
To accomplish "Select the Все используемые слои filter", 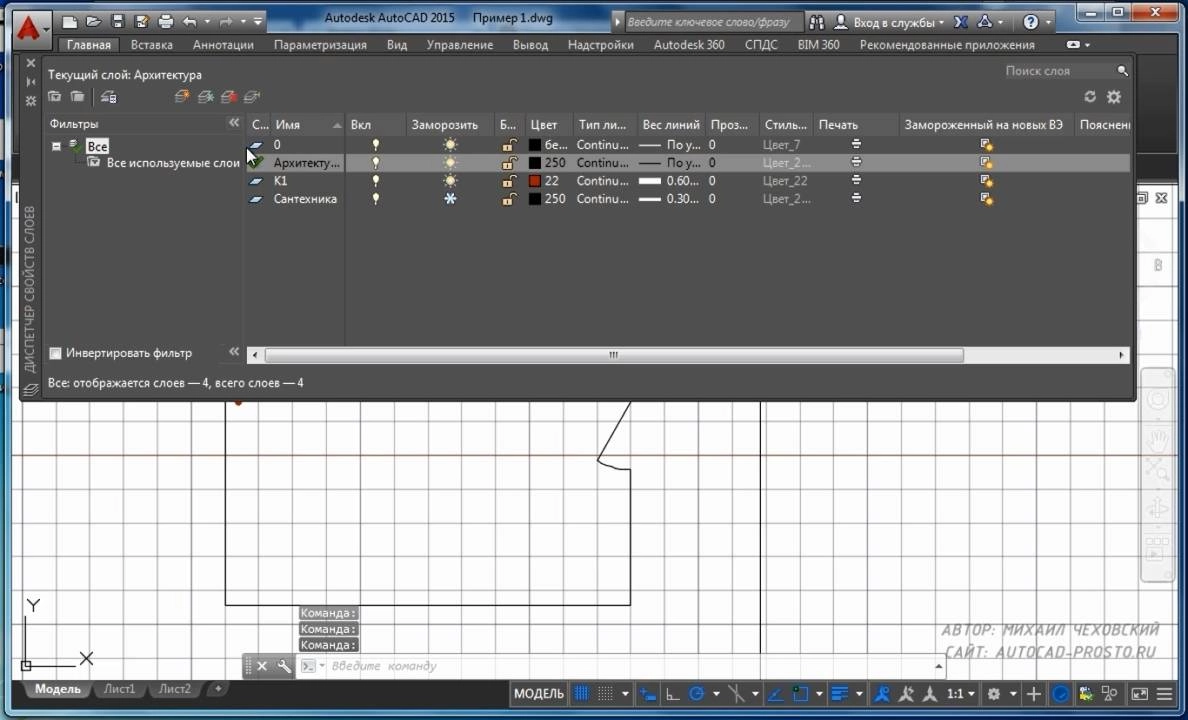I will pyautogui.click(x=173, y=163).
